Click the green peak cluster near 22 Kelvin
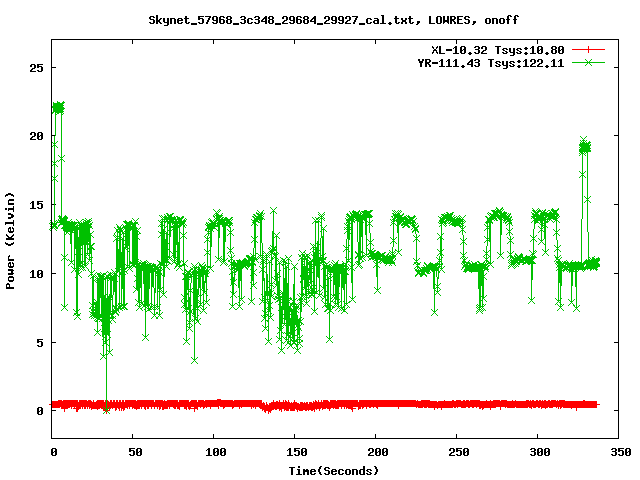 coord(58,108)
